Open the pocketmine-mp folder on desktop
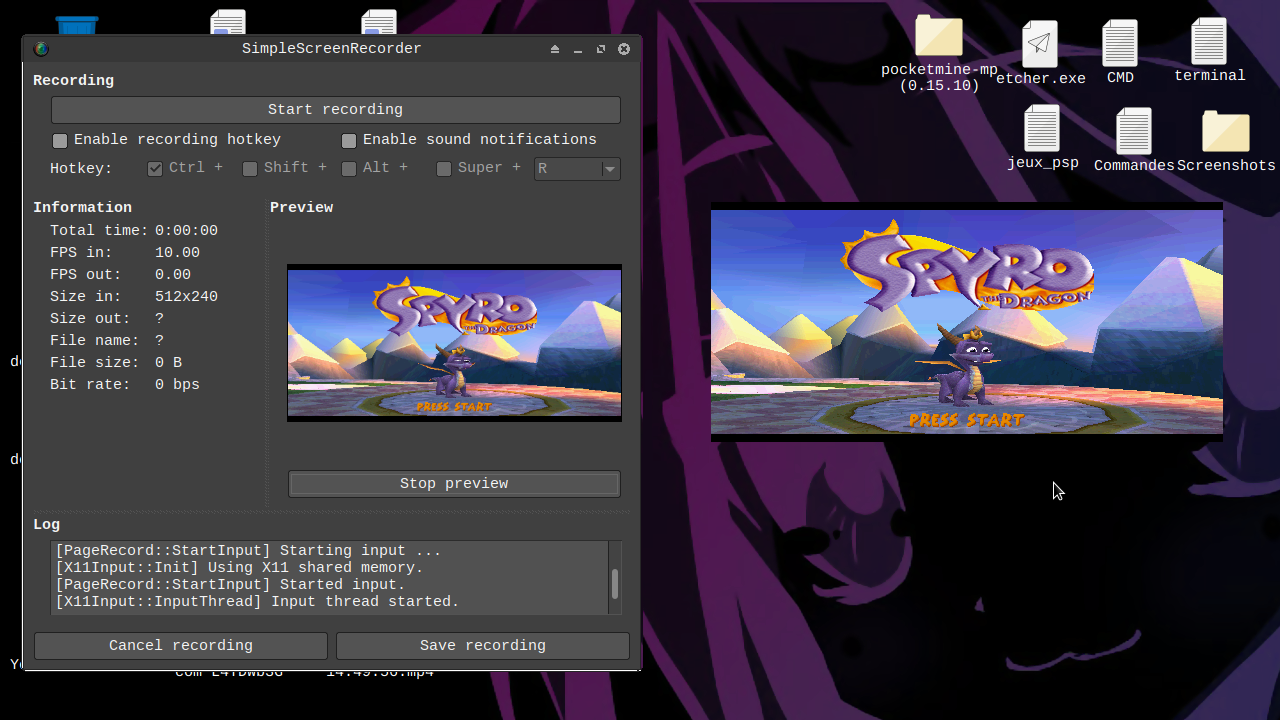This screenshot has width=1280, height=720. (939, 36)
